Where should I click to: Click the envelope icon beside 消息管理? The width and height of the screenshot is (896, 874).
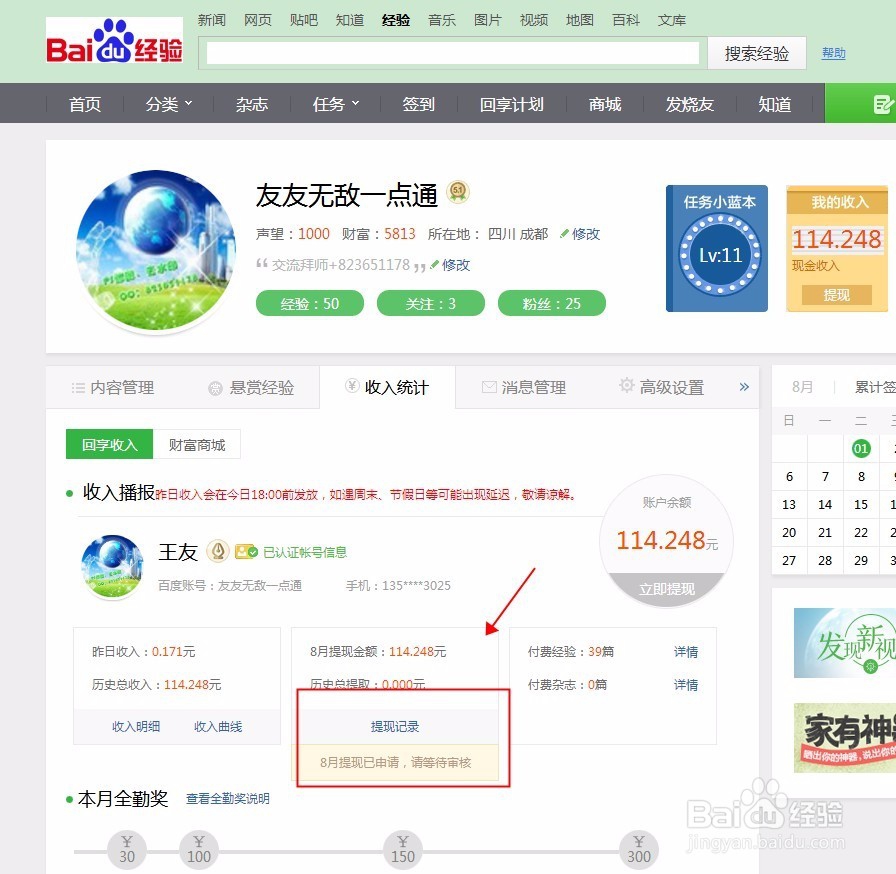click(488, 386)
